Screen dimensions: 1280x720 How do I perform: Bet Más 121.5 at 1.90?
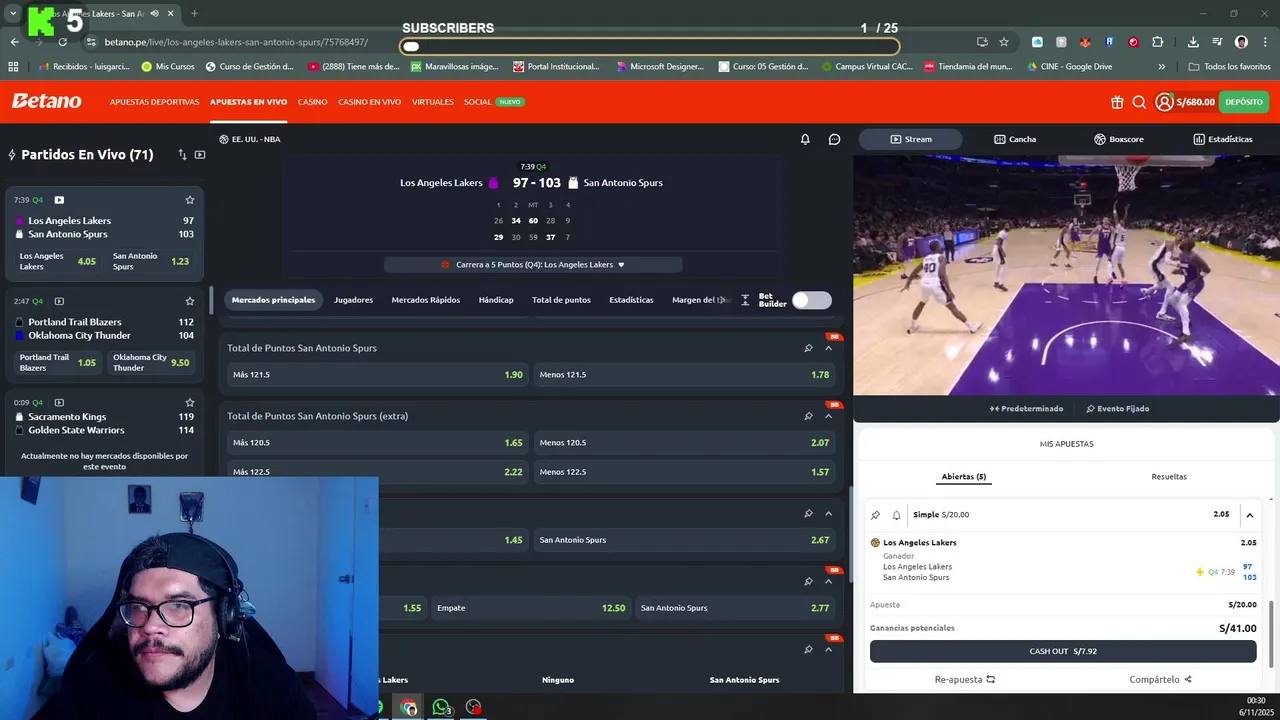(378, 375)
